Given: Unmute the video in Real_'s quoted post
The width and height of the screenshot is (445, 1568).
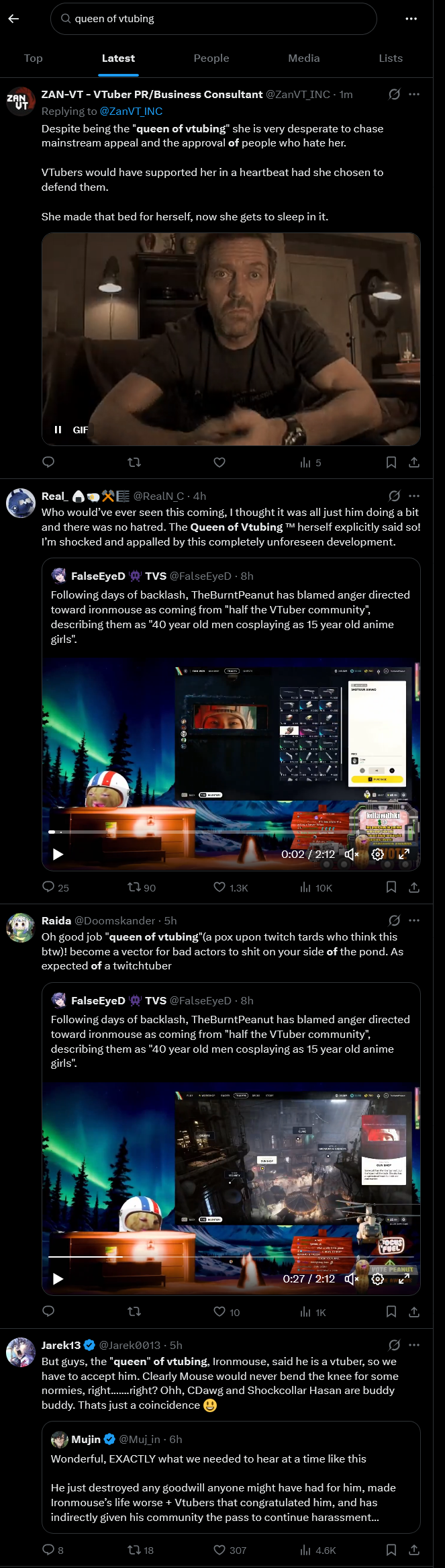Looking at the screenshot, I should coord(352,855).
